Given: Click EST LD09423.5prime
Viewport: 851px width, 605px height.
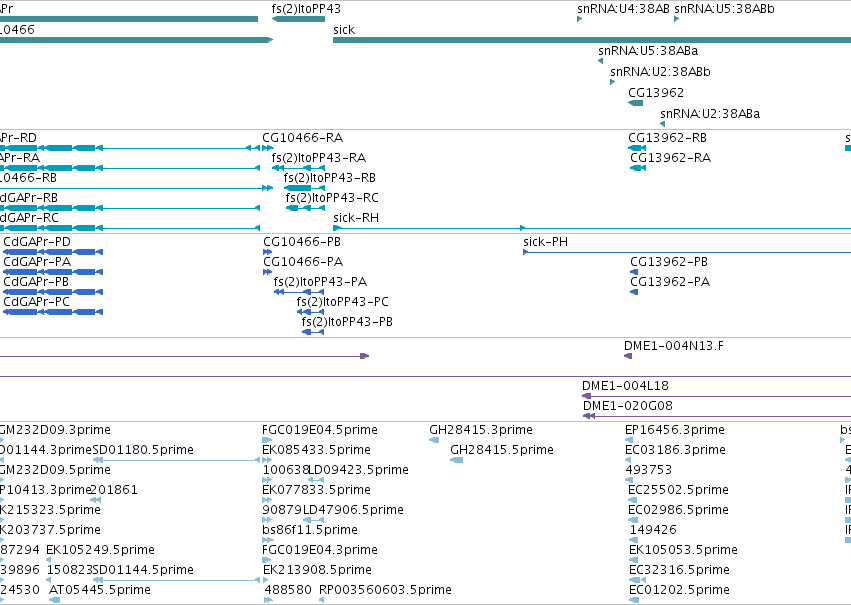Looking at the screenshot, I should tap(358, 470).
